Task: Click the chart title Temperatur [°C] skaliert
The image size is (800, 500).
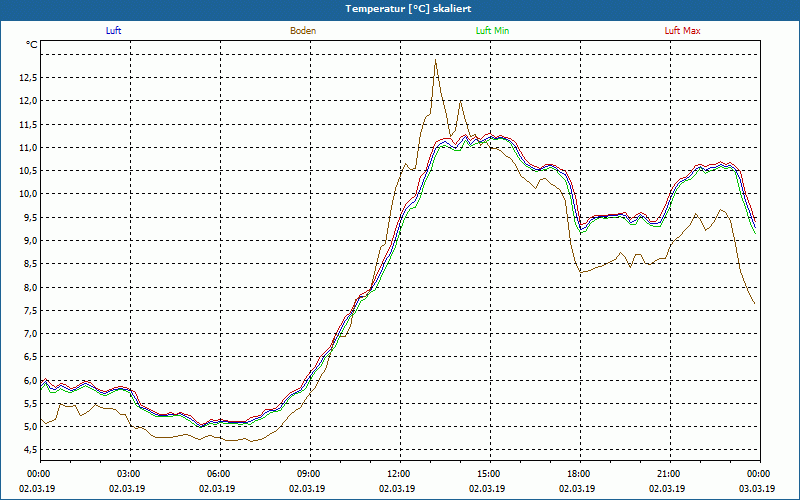Action: click(x=408, y=9)
